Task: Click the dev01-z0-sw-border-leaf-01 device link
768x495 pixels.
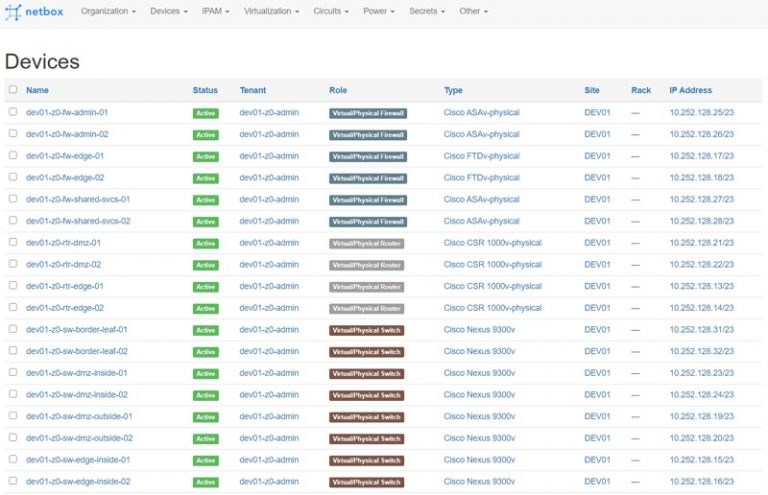Action: tap(76, 330)
